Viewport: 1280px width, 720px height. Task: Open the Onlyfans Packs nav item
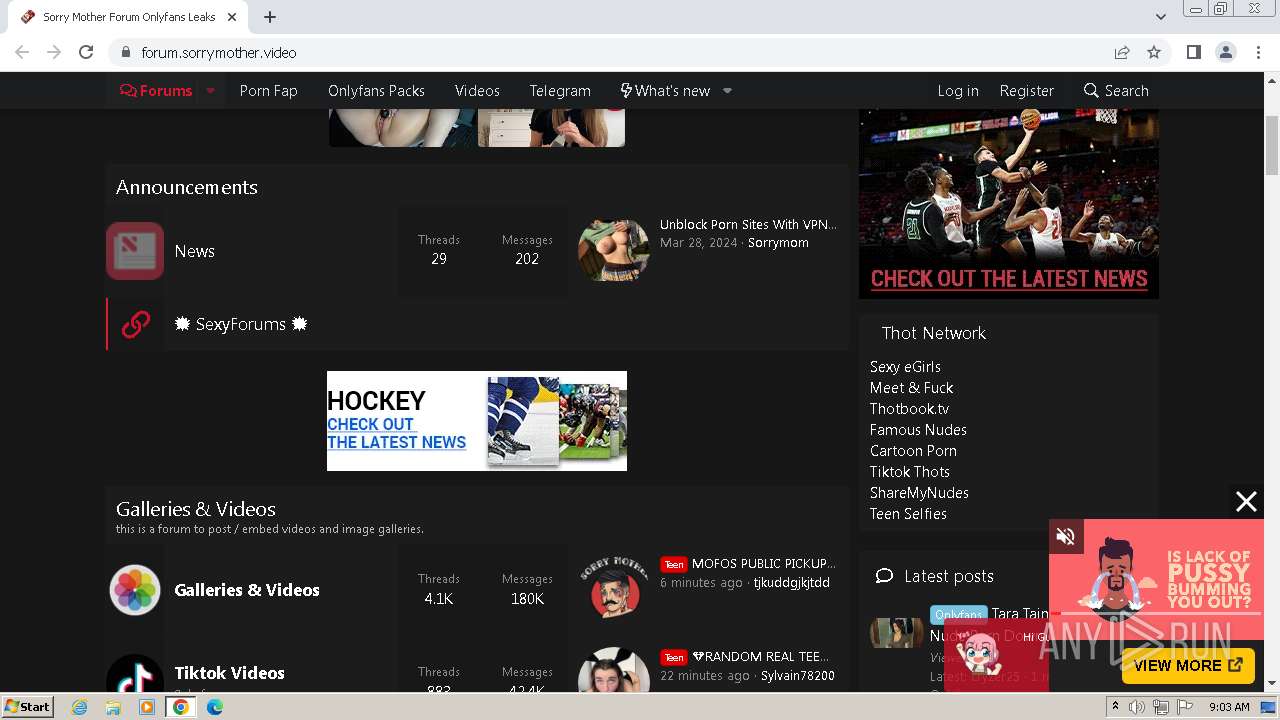coord(376,90)
